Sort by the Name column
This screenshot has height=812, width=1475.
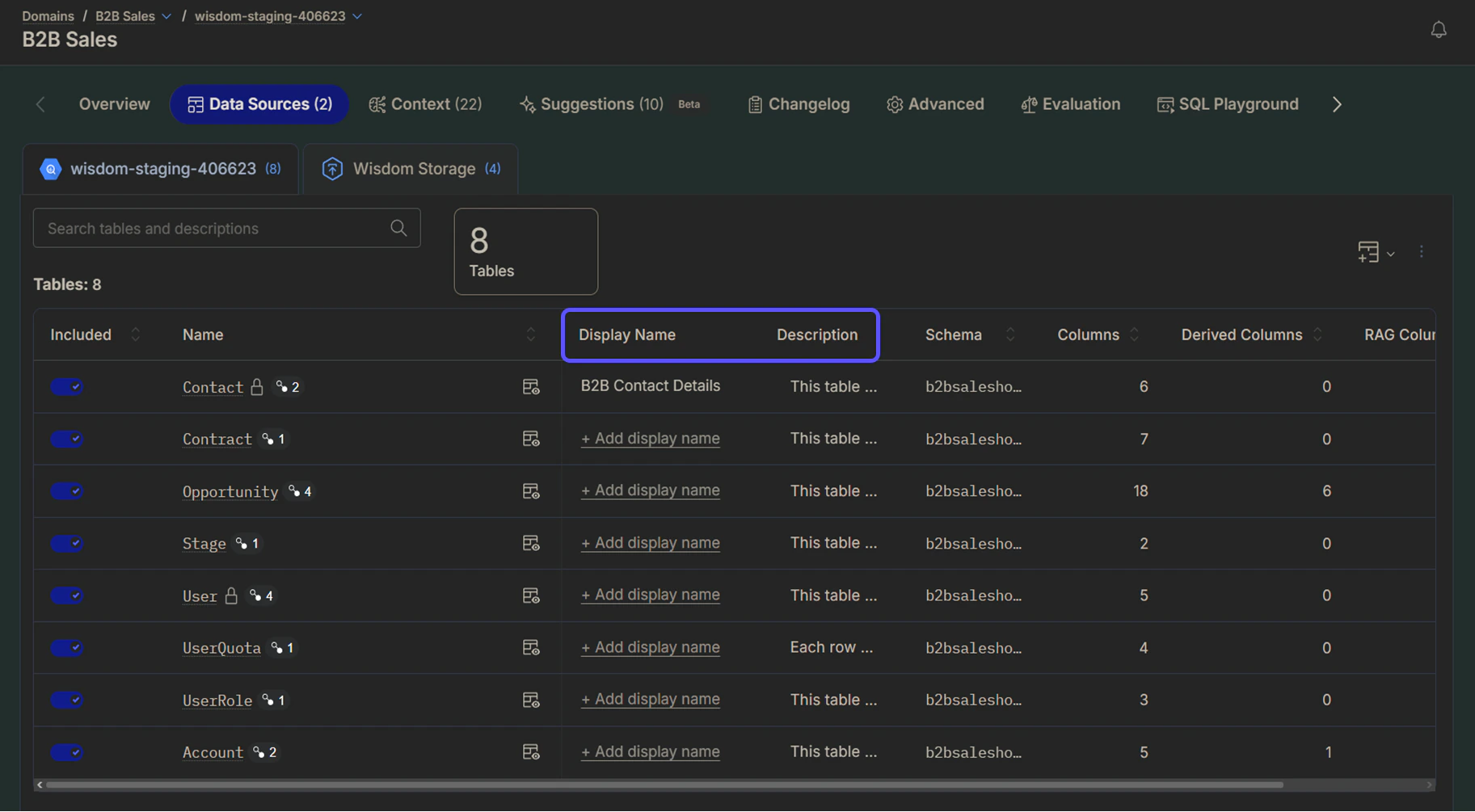point(530,334)
